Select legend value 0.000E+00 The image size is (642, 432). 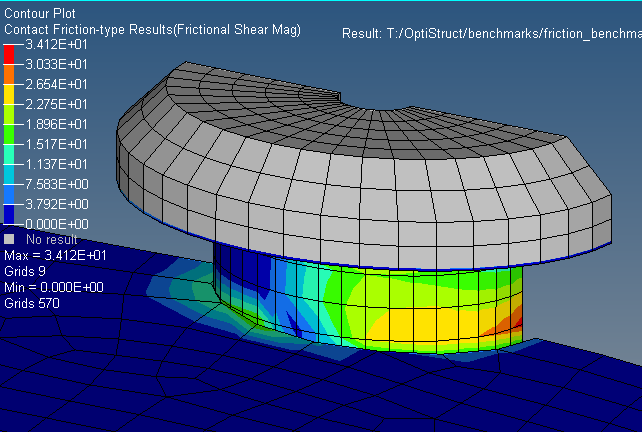57,224
